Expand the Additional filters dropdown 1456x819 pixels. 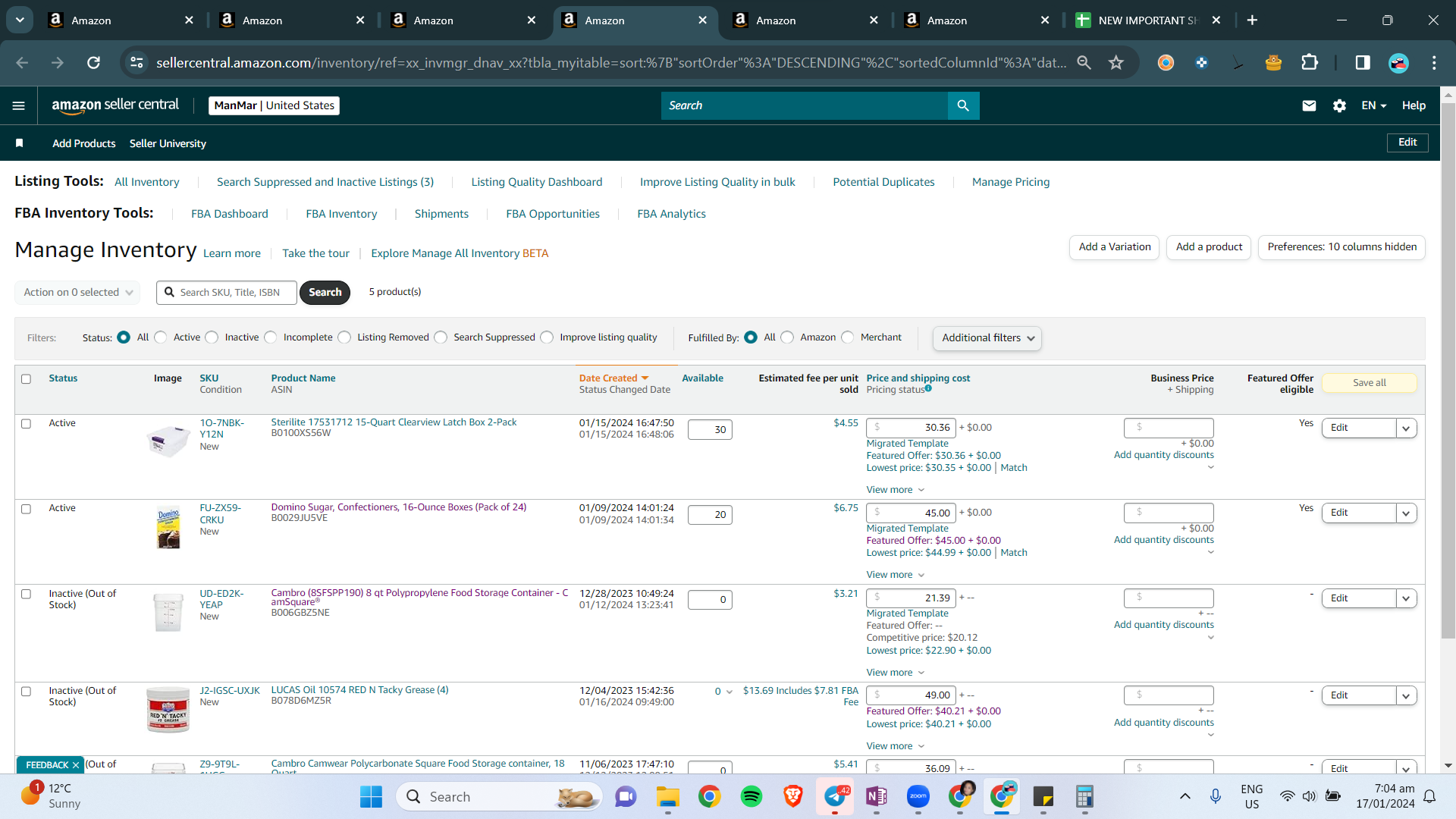click(x=987, y=338)
